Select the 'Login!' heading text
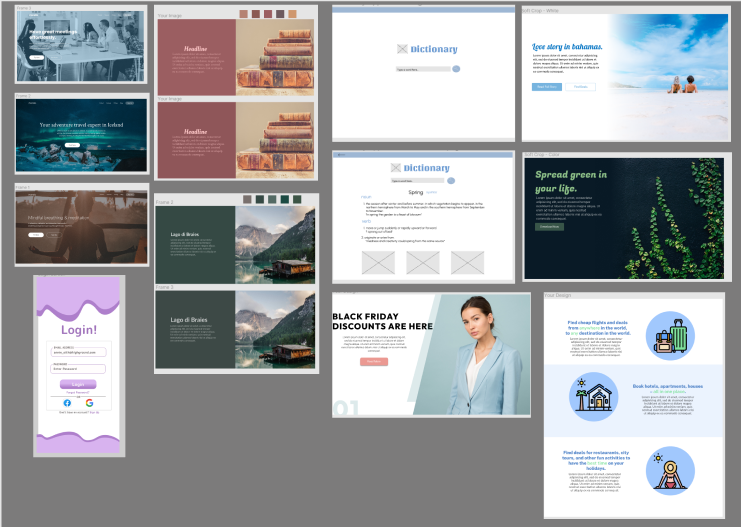Screen dimensions: 741x527 point(79,329)
